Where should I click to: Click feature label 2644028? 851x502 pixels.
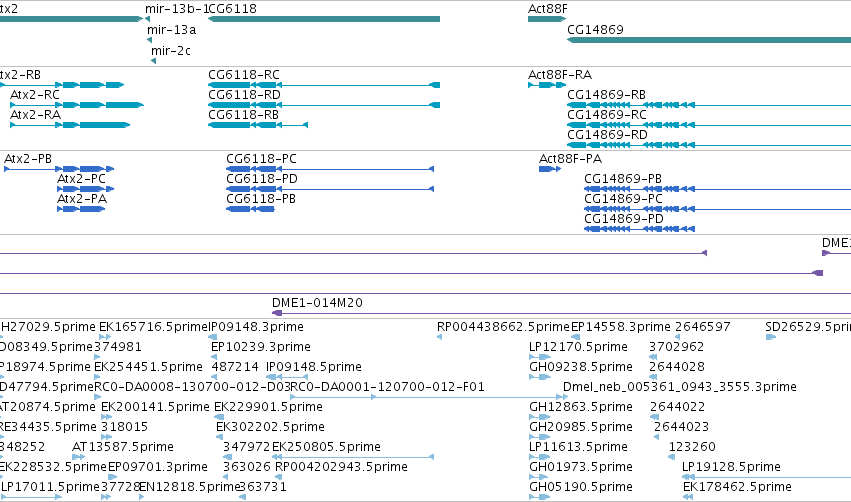point(677,367)
